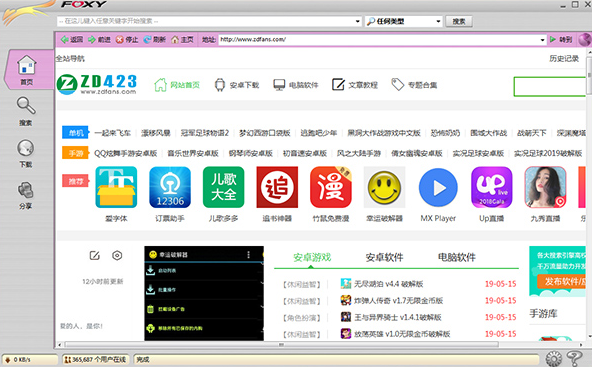Open the MX Player app icon
The height and width of the screenshot is (367, 592).
pos(438,187)
